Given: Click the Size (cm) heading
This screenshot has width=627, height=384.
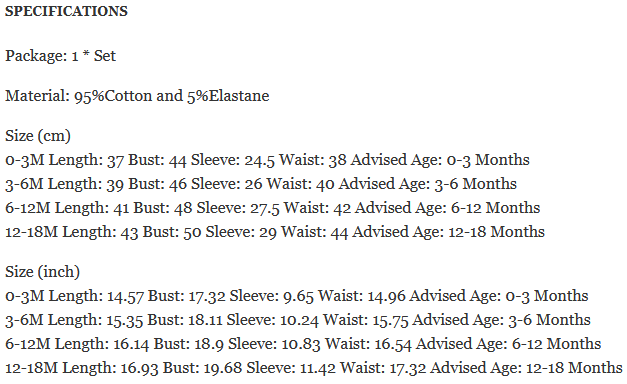Looking at the screenshot, I should (38, 136).
